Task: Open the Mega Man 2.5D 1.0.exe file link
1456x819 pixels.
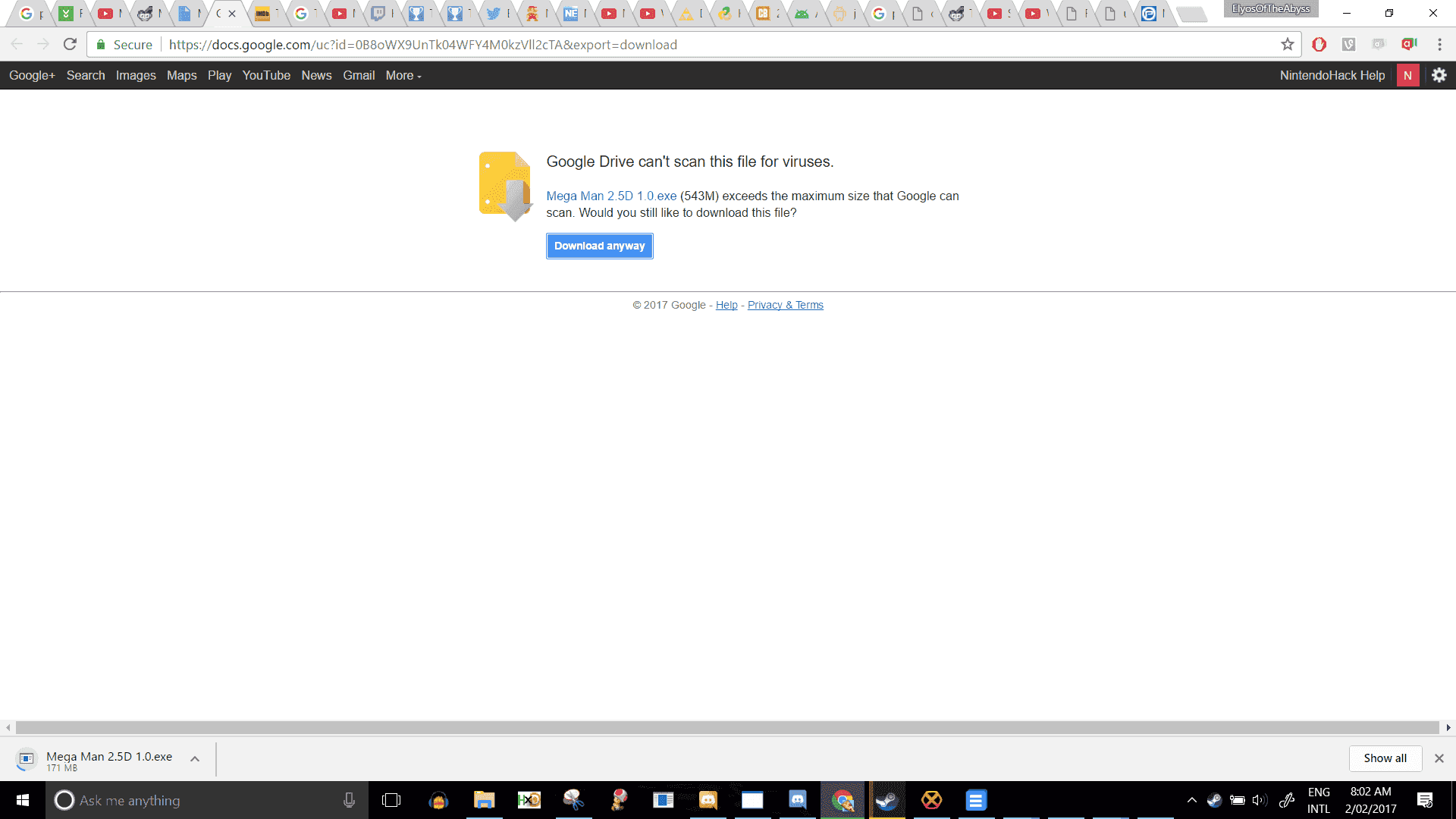Action: click(x=611, y=196)
